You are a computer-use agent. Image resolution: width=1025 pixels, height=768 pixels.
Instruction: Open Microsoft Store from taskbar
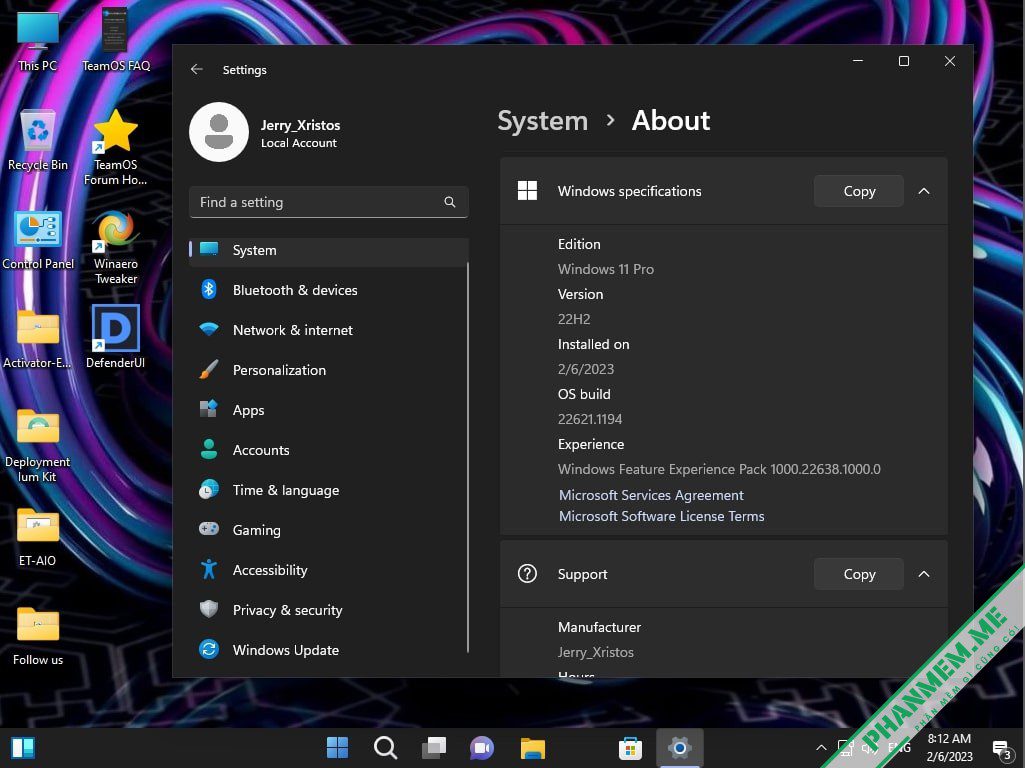630,748
